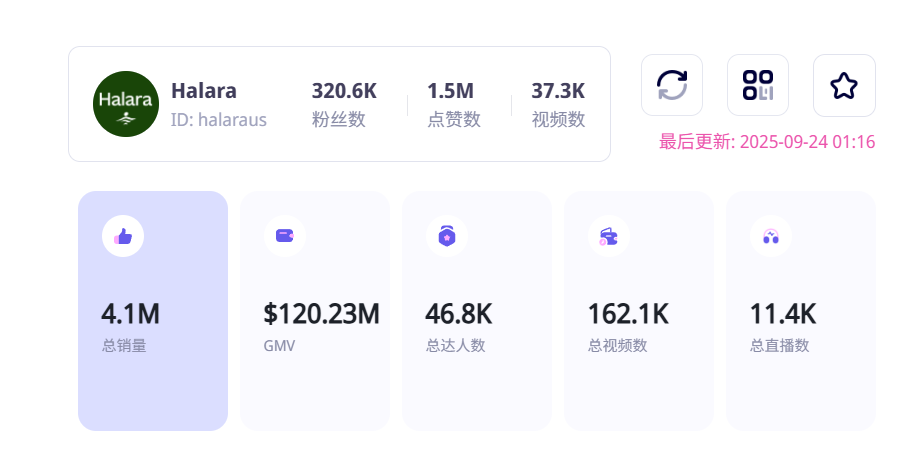Screen dimensions: 903x465
Task: Open the QR code scan icon
Action: tap(758, 85)
